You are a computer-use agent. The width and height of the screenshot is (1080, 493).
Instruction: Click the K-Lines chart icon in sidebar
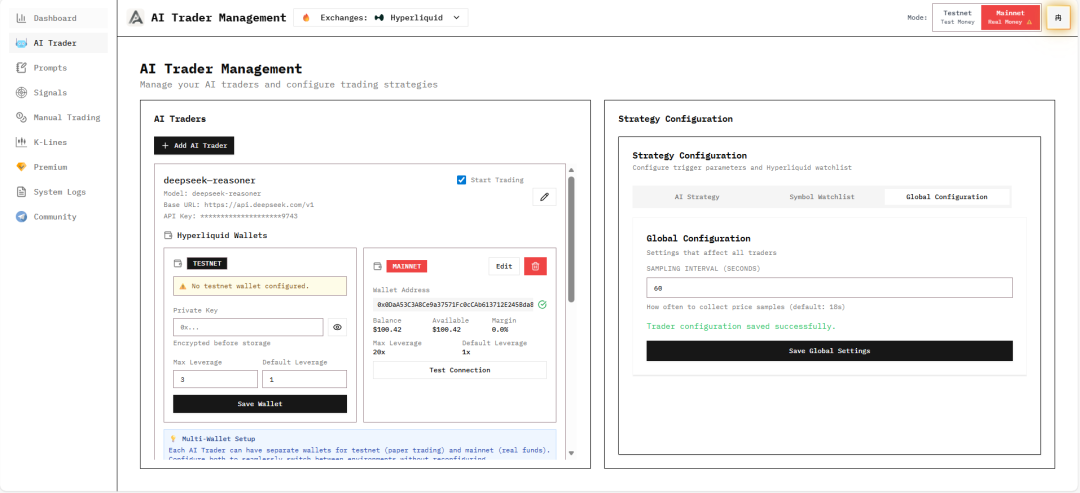(x=22, y=142)
